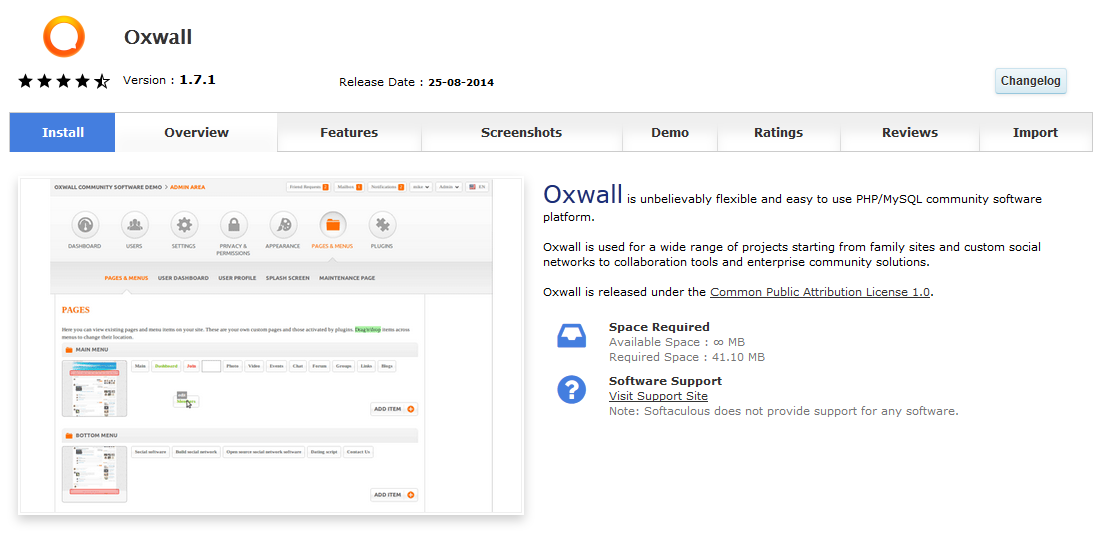Open the Reviews tab
Screen dimensions: 1099x551
910,132
